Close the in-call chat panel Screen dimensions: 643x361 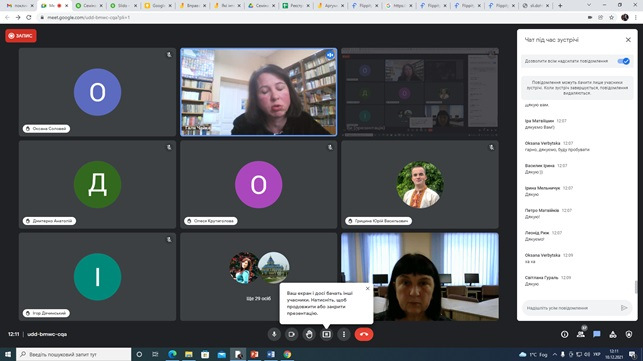628,40
